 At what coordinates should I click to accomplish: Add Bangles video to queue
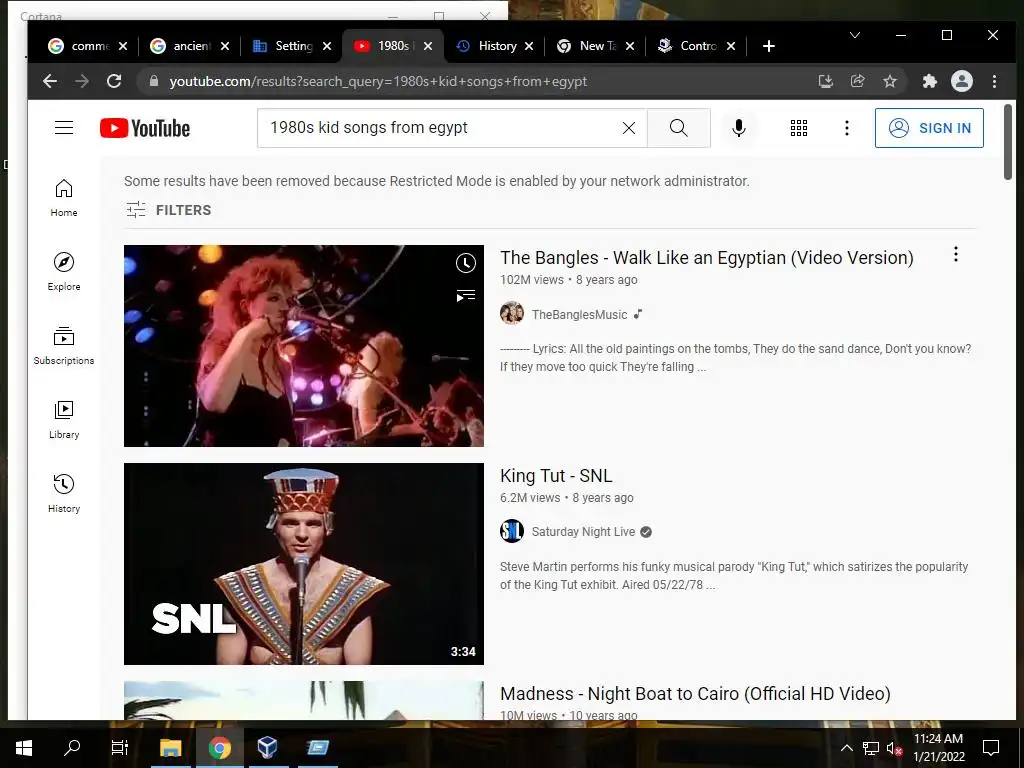coord(465,296)
